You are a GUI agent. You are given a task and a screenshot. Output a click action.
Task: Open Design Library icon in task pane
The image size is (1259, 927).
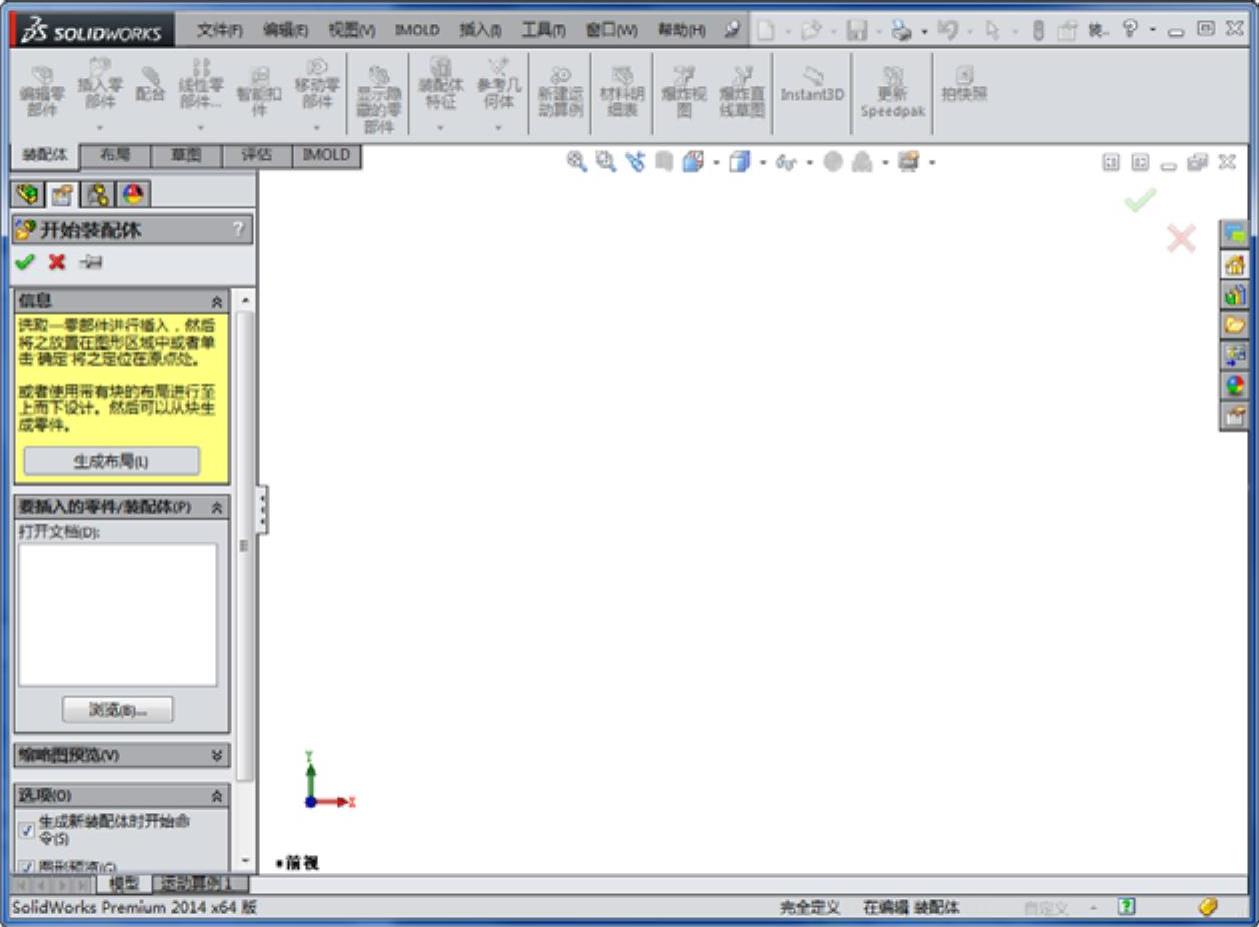[1236, 296]
